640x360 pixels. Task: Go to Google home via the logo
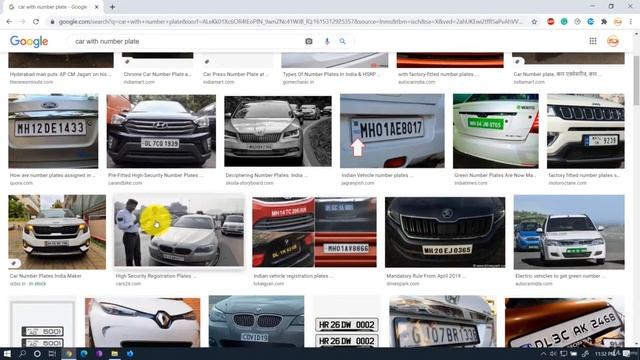(x=29, y=41)
